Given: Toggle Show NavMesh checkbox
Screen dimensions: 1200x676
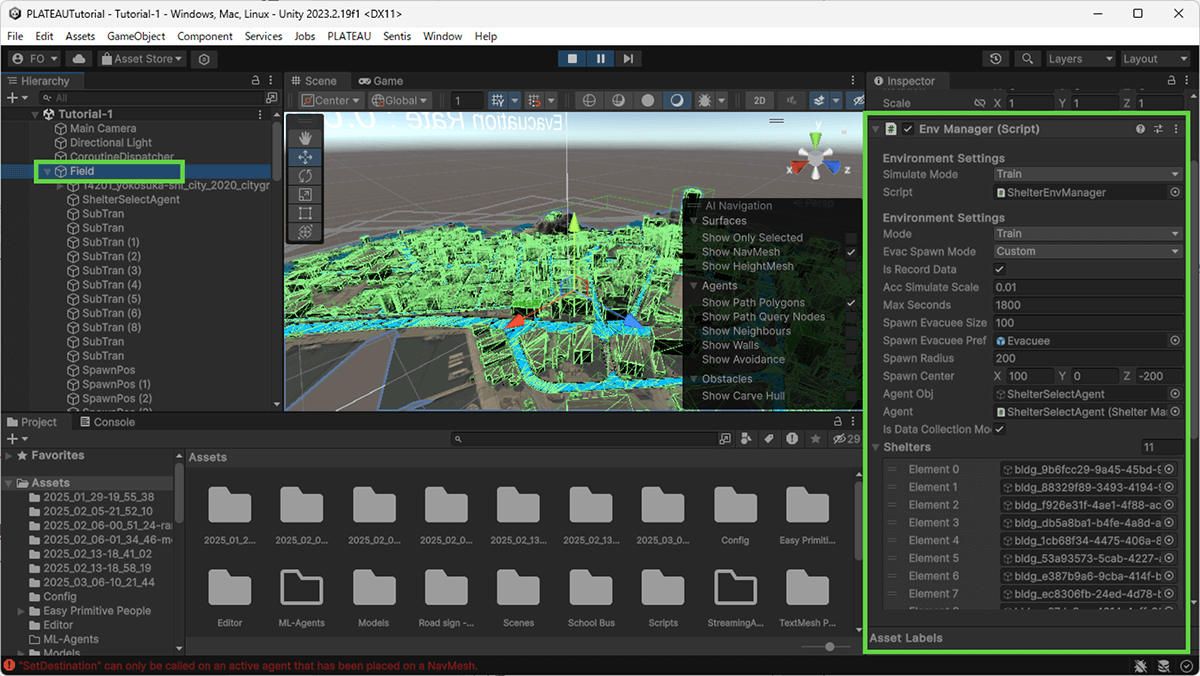Looking at the screenshot, I should 851,252.
